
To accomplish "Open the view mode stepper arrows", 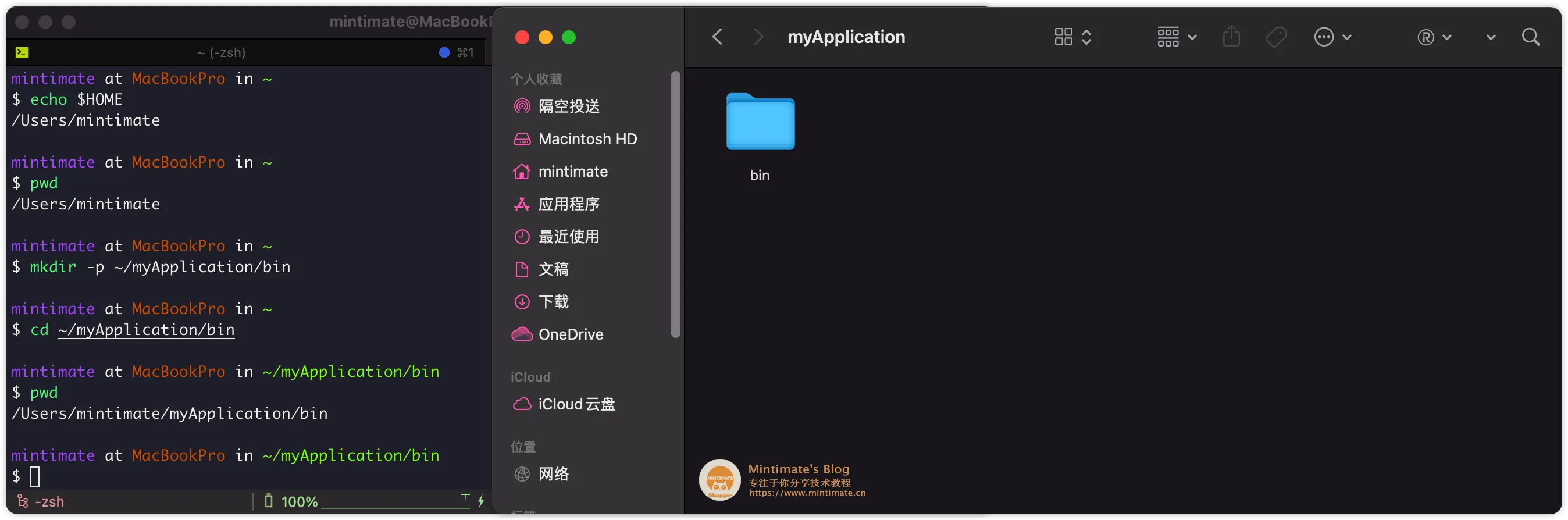I will click(x=1086, y=37).
